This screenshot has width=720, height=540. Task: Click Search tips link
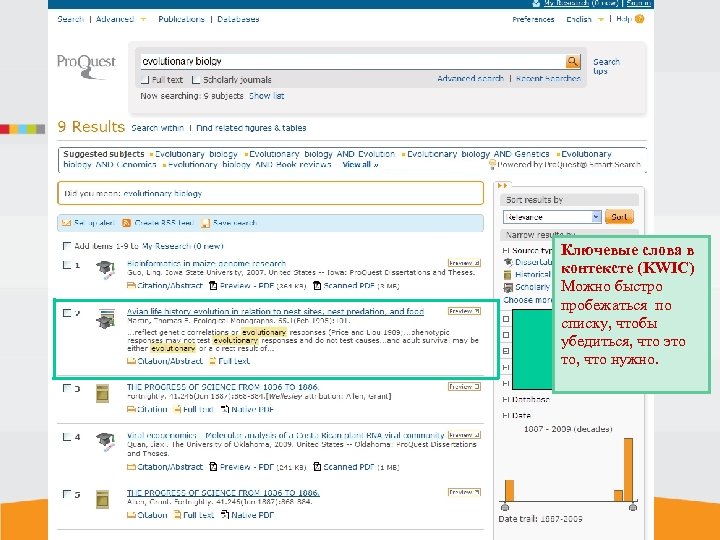(606, 66)
